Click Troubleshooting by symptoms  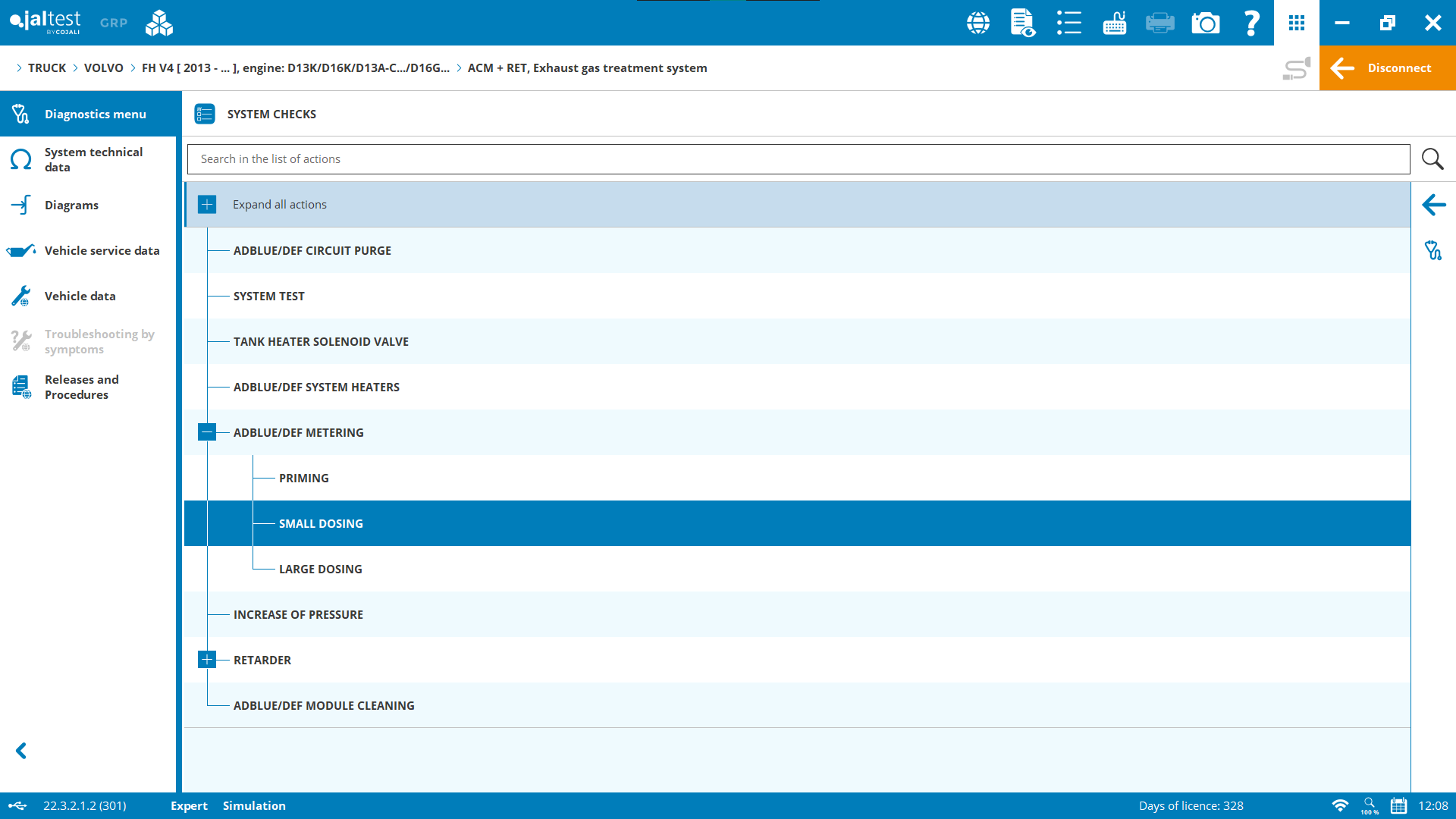[88, 341]
